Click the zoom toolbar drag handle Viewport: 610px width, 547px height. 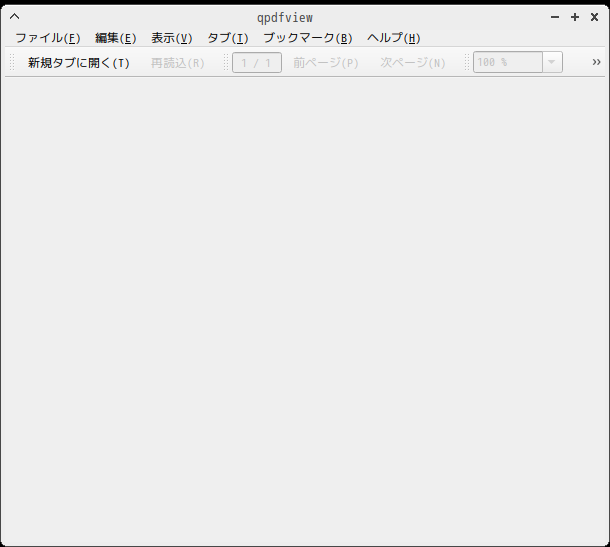click(x=467, y=63)
